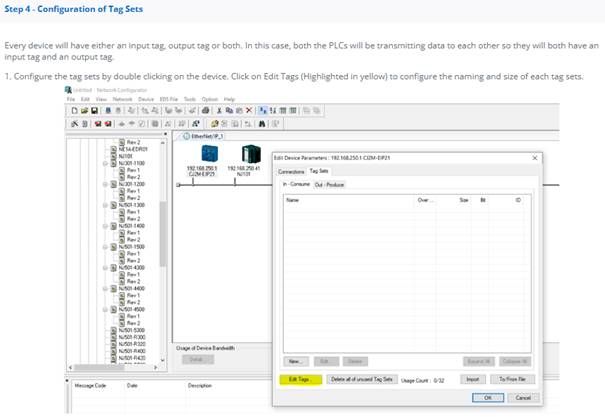Screen dimensions: 605x417
Task: Switch to the Connections tab
Action: point(291,172)
